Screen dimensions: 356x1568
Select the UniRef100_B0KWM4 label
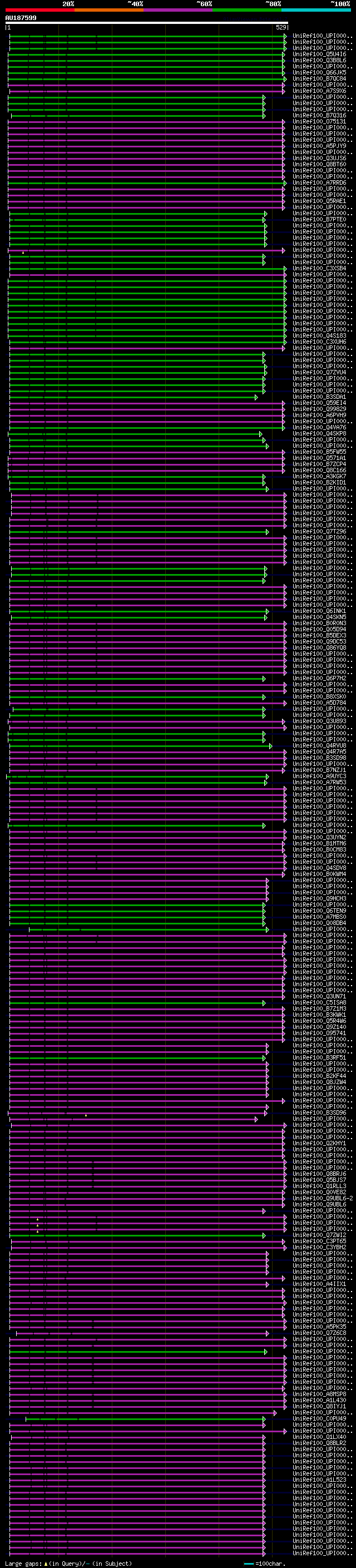[x=319, y=874]
